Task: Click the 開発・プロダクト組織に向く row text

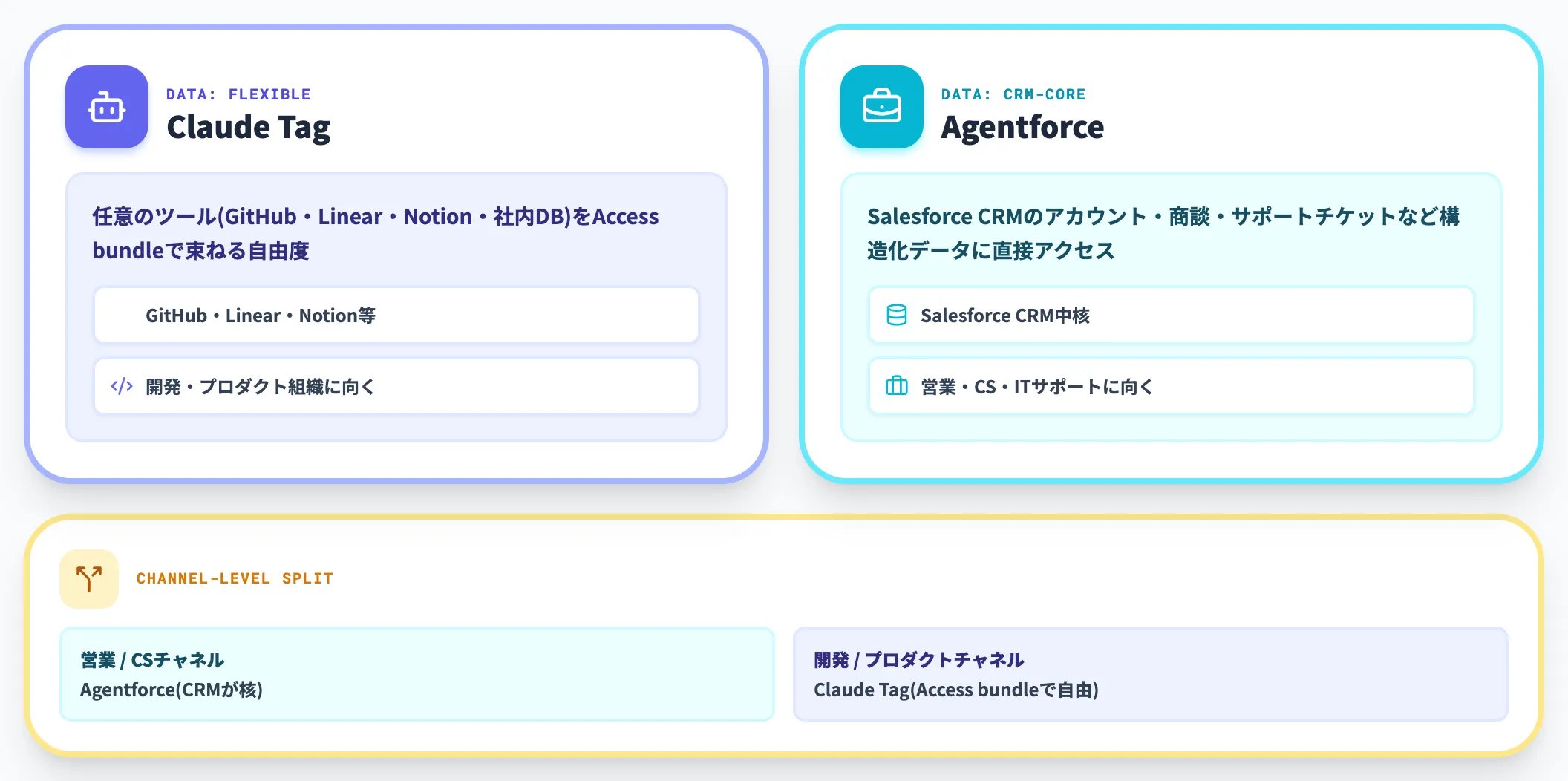Action: (x=260, y=387)
